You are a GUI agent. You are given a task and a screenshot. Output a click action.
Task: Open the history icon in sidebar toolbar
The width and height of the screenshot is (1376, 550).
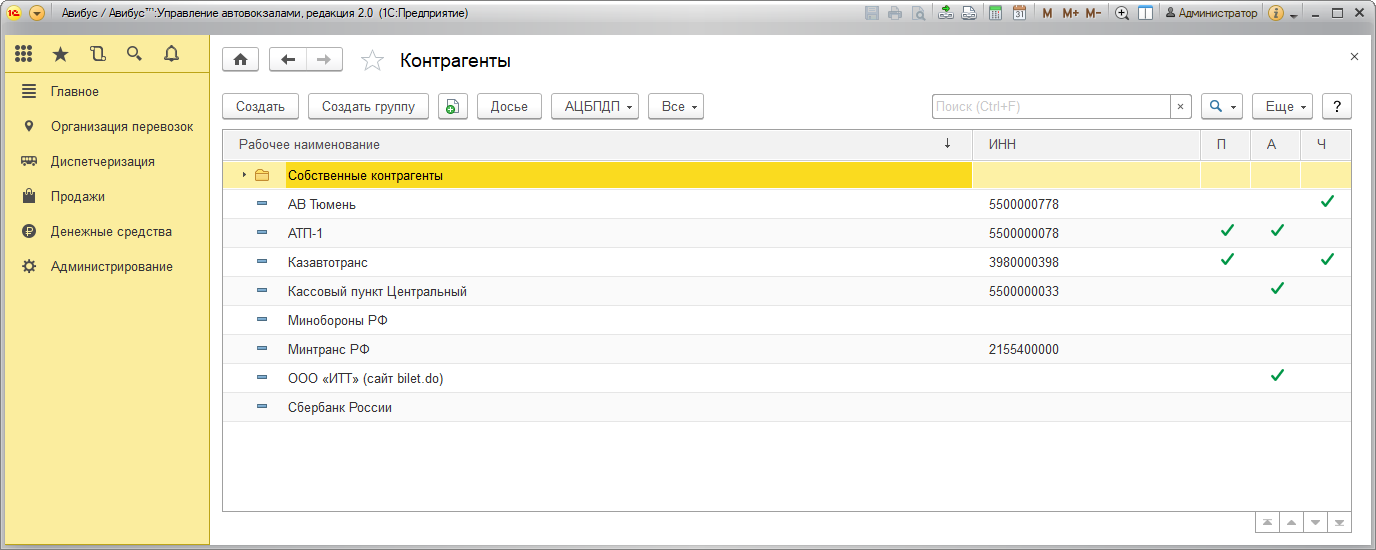[x=97, y=54]
